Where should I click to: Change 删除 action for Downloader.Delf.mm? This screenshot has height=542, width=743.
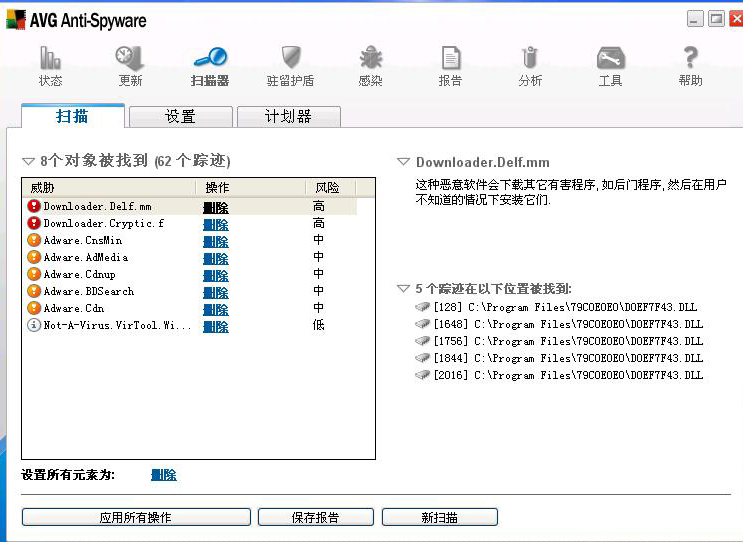[216, 208]
